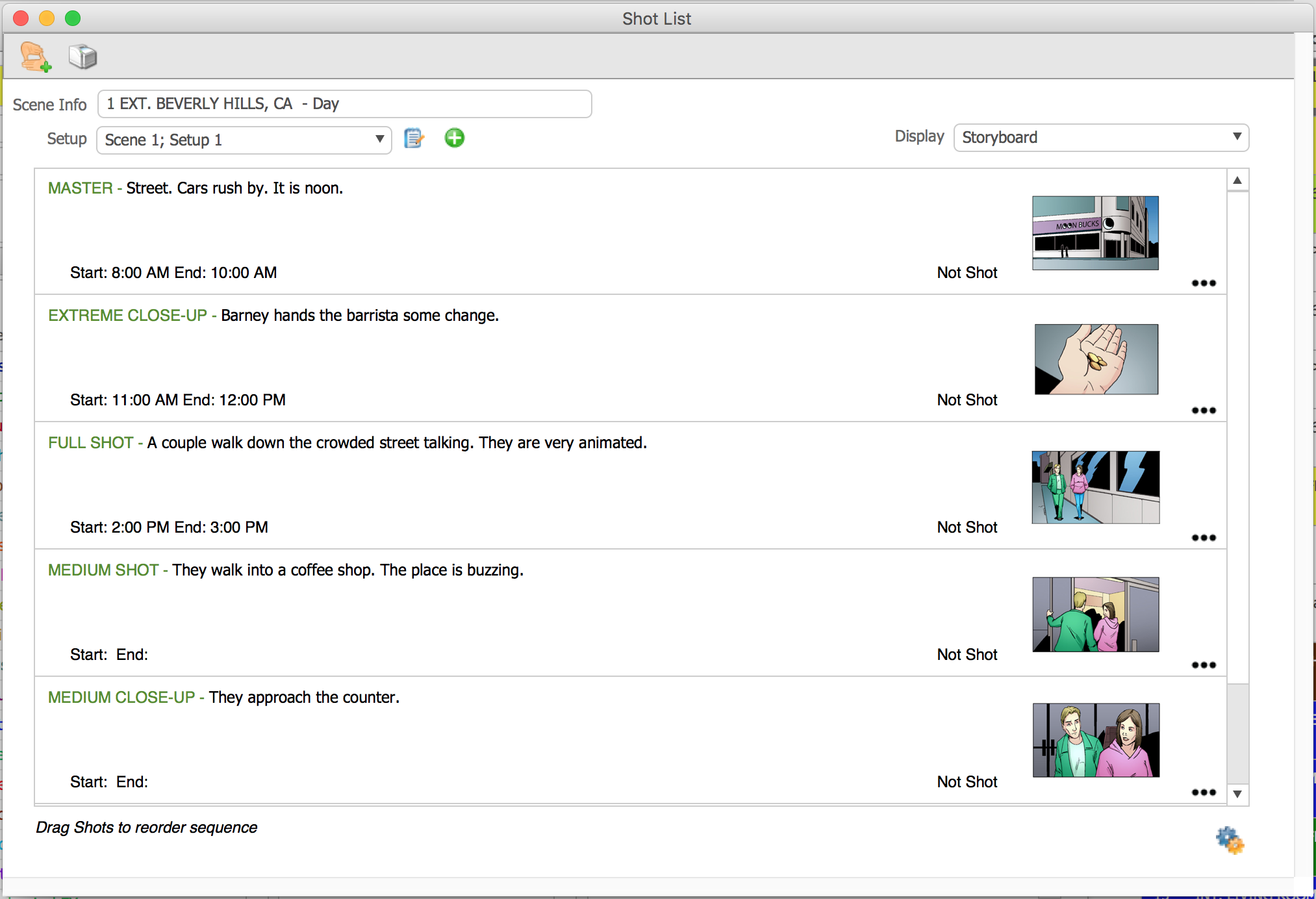The height and width of the screenshot is (899, 1316).
Task: Toggle Not Shot status for the FULL SHOT
Action: (967, 527)
